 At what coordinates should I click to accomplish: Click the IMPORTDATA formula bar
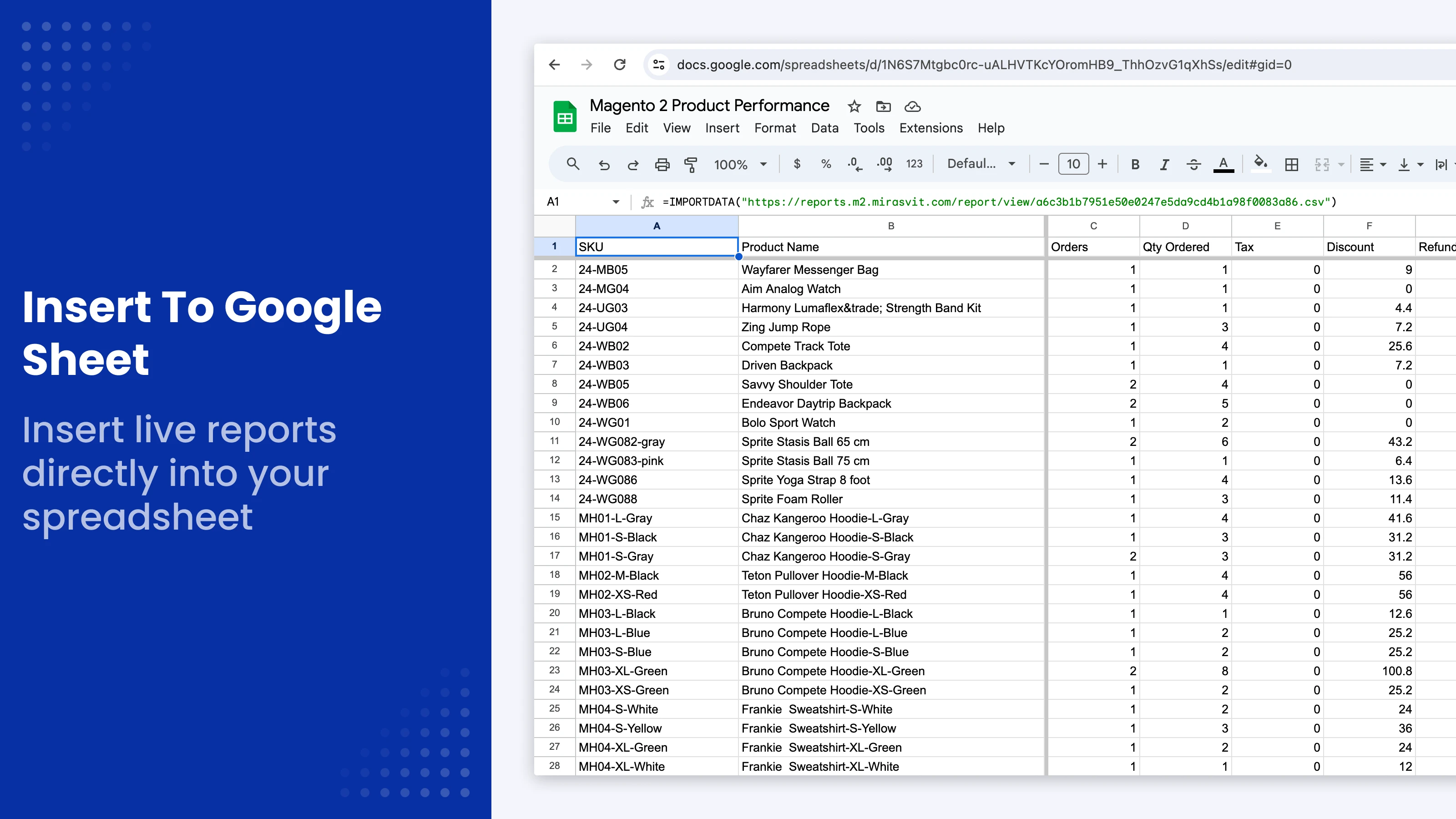pos(999,202)
